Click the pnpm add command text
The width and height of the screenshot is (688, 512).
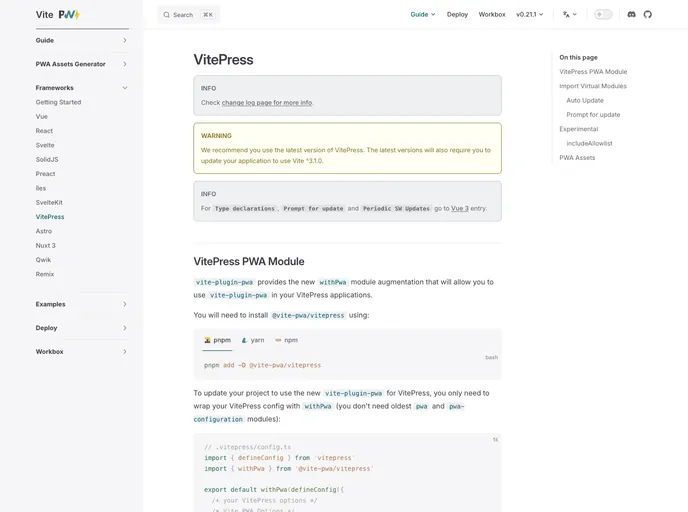pyautogui.click(x=262, y=365)
